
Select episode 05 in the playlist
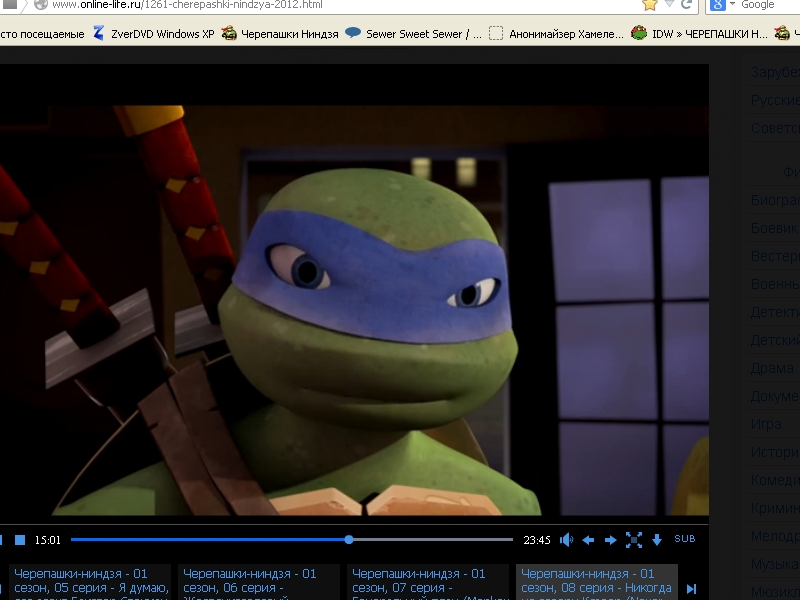(x=90, y=582)
